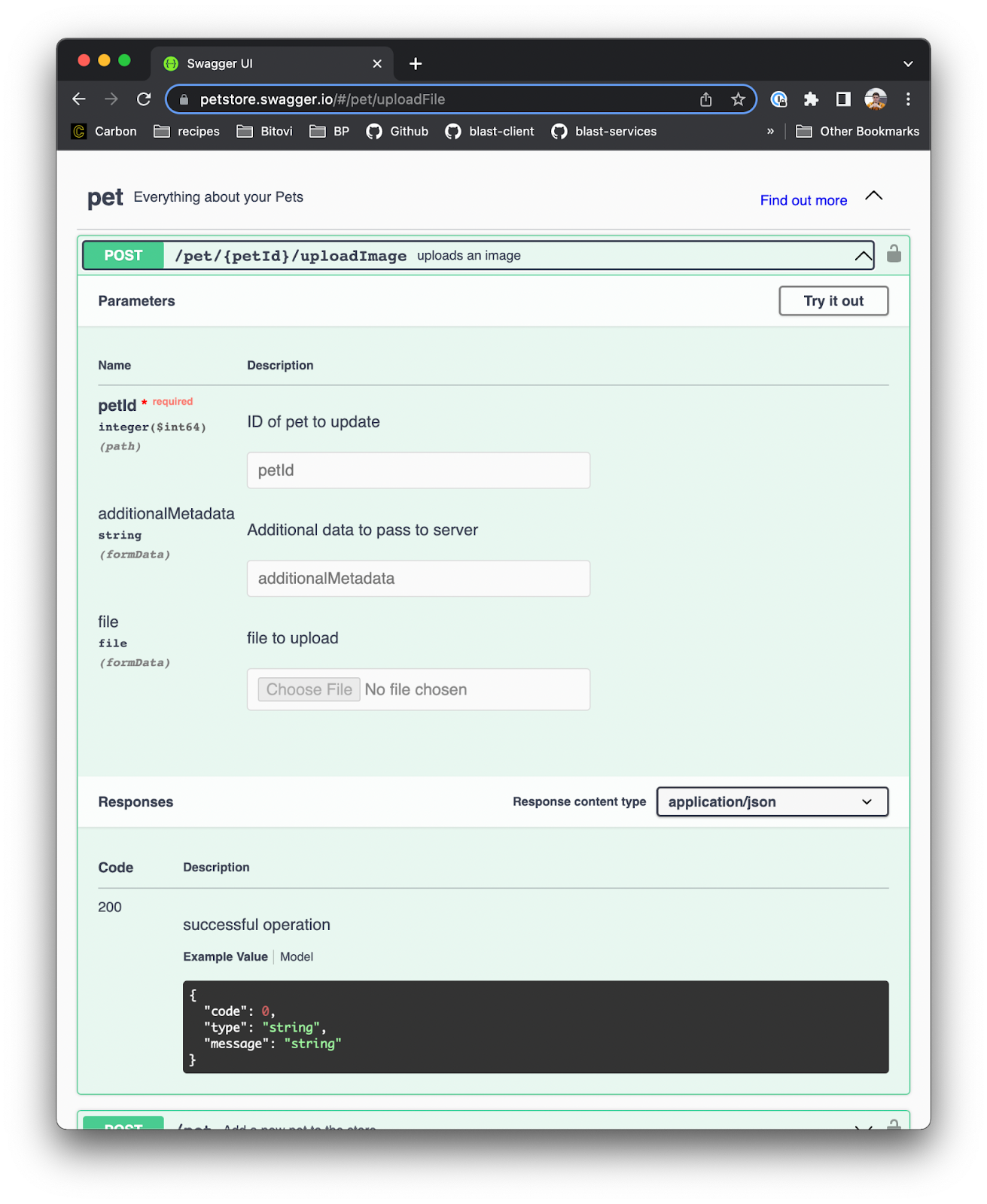
Task: Switch to Example Value tab
Action: 226,957
